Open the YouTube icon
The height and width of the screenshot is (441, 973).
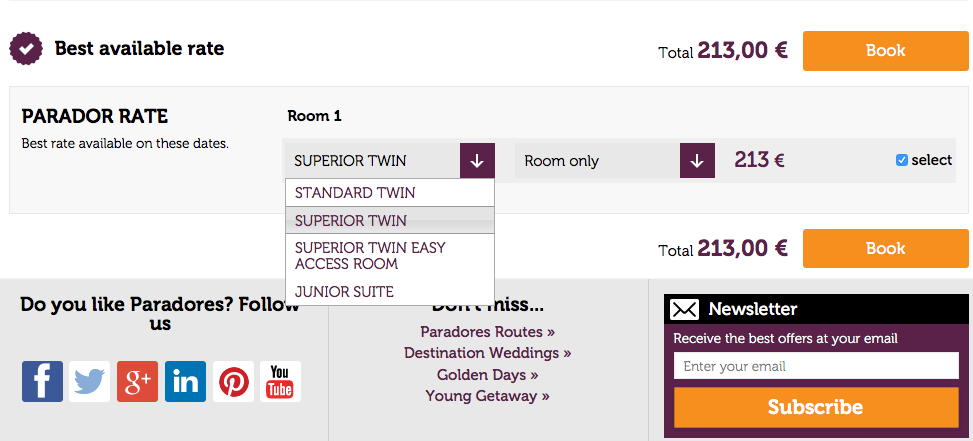click(x=280, y=381)
